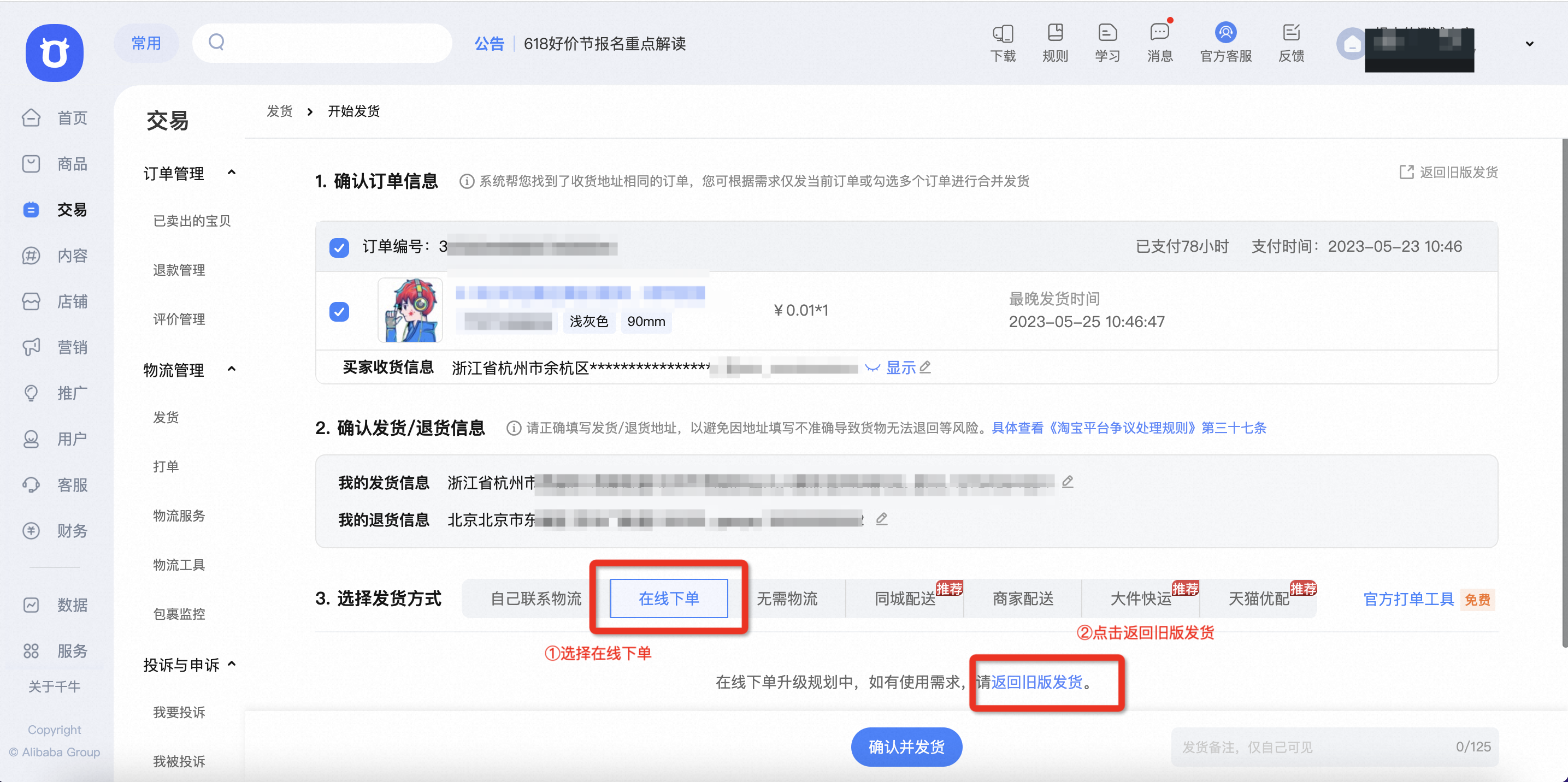This screenshot has width=1568, height=782.
Task: Click info icon beside 确认订单信息
Action: [x=466, y=181]
